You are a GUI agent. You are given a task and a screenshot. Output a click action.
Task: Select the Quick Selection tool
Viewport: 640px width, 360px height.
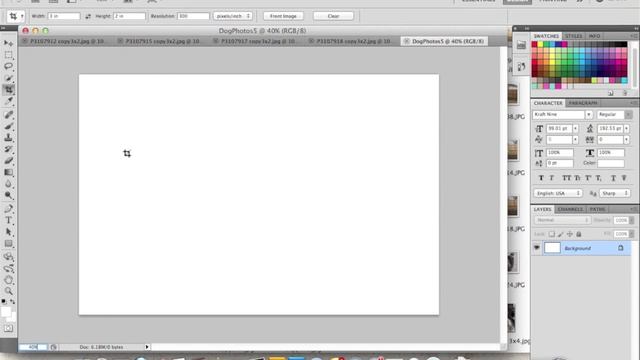click(x=8, y=78)
